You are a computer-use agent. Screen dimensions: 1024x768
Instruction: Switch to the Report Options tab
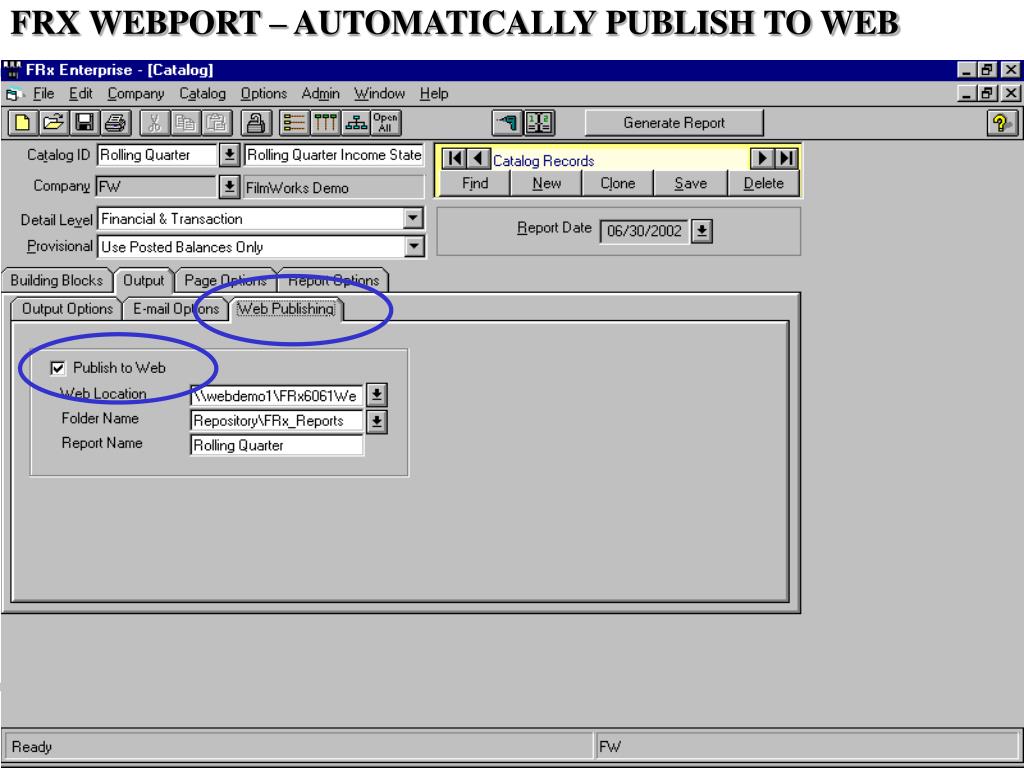tap(333, 281)
